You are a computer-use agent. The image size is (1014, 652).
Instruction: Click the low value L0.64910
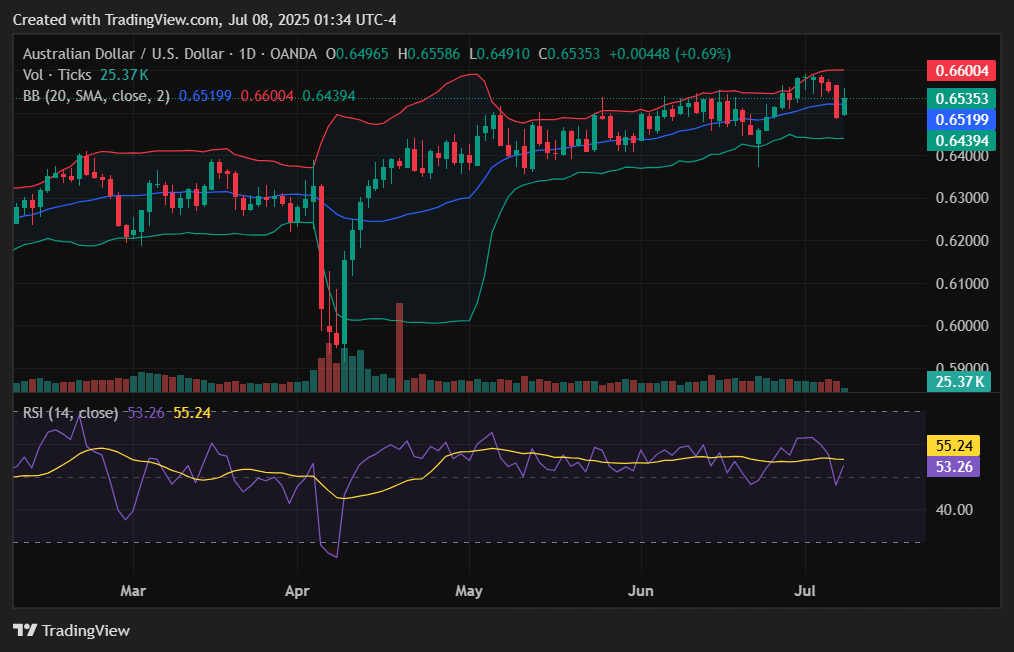pos(499,54)
